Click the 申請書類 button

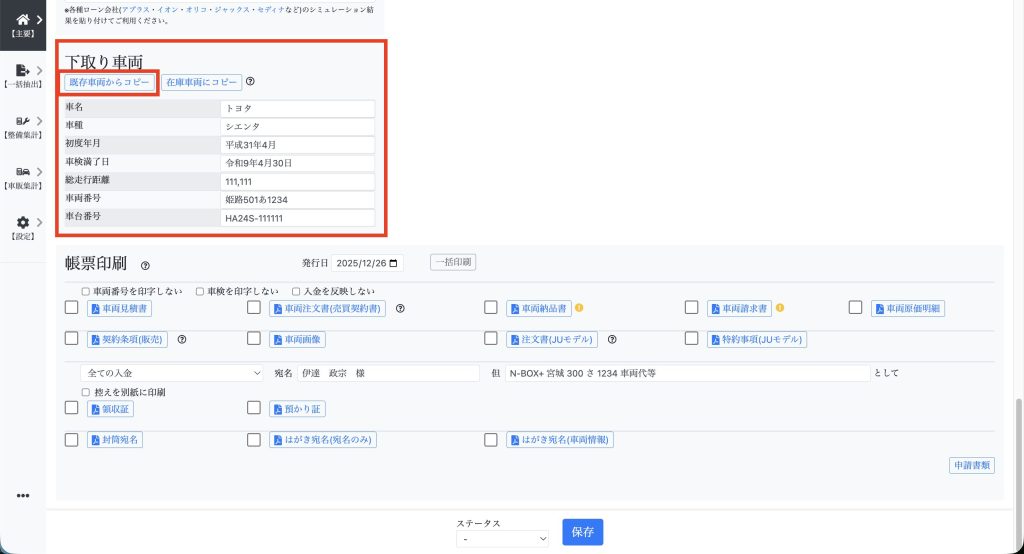(971, 465)
